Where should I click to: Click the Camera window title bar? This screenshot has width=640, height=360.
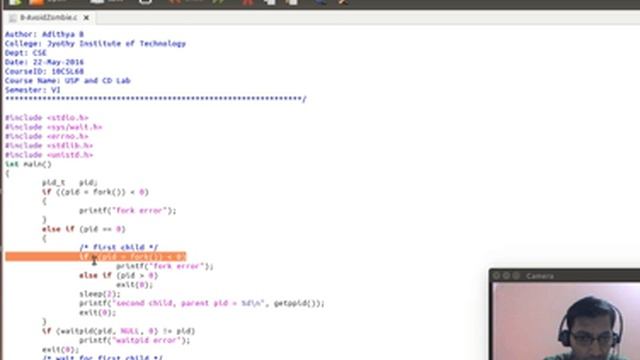(x=565, y=276)
